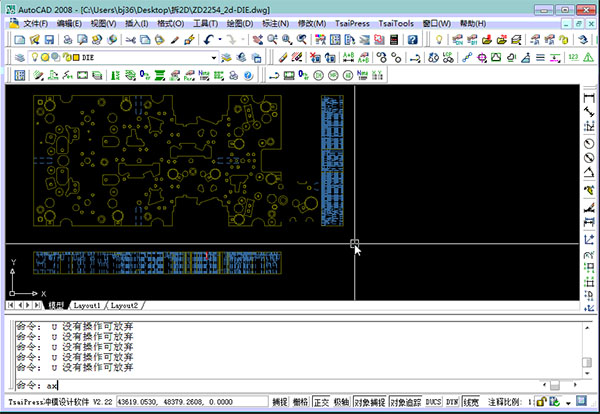
Task: Switch to the Layout1 tab
Action: click(86, 305)
